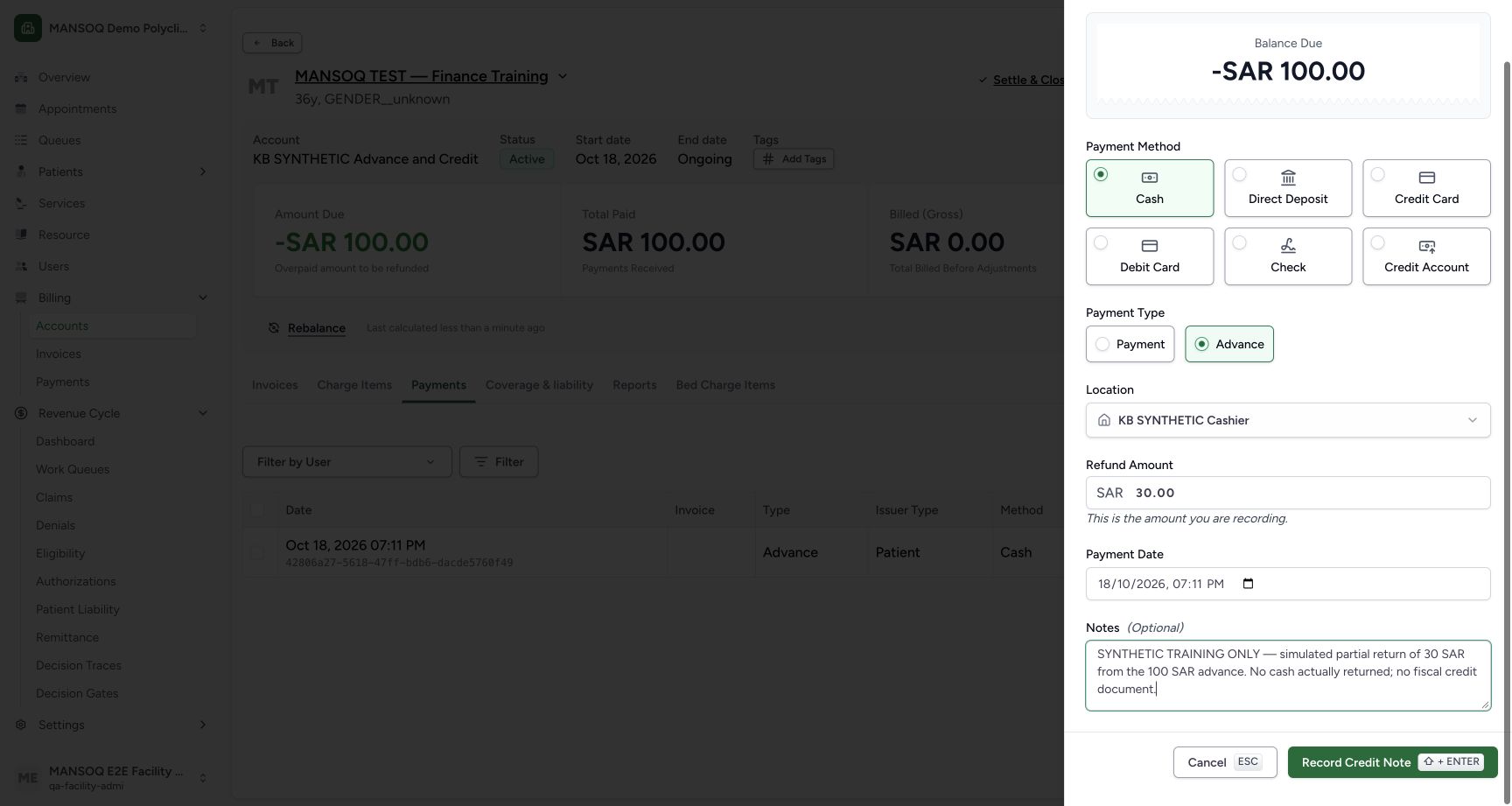1512x806 pixels.
Task: Click the Rebalance link
Action: (317, 328)
